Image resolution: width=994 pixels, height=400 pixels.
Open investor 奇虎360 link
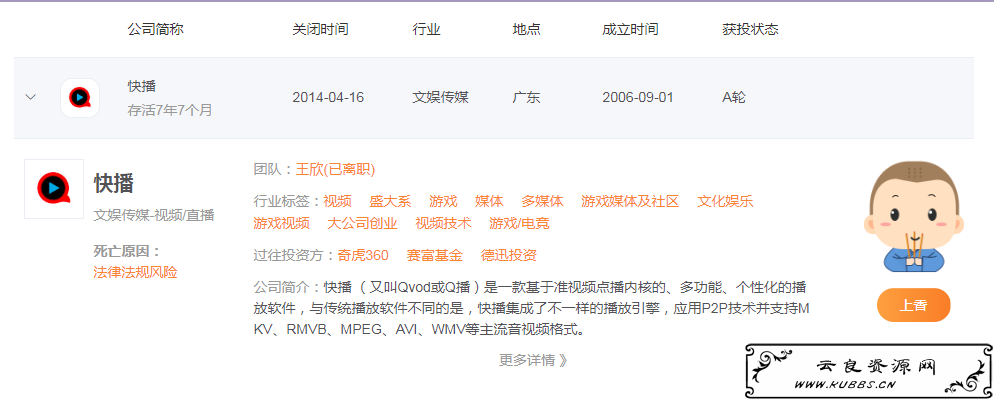tap(363, 255)
